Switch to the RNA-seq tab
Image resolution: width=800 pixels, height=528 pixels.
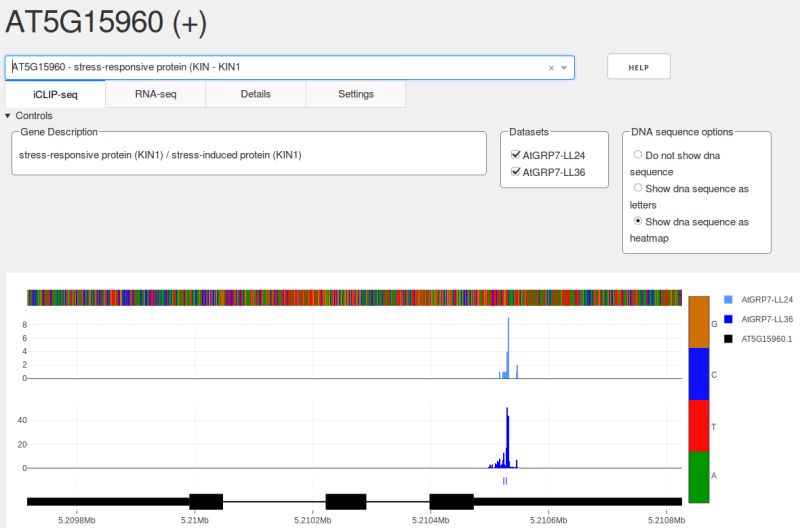(x=156, y=94)
